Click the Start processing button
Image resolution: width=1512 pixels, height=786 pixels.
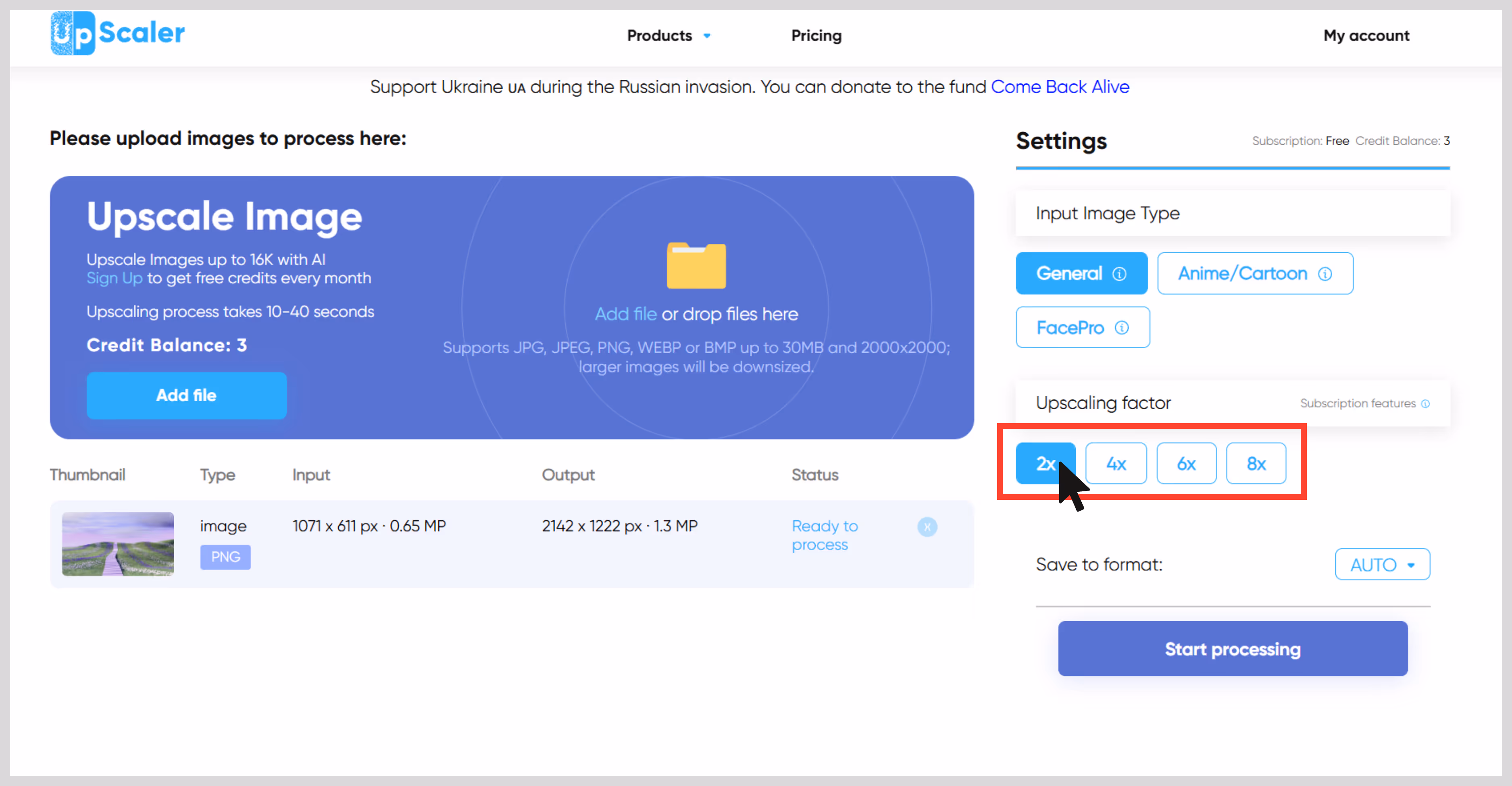coord(1233,649)
